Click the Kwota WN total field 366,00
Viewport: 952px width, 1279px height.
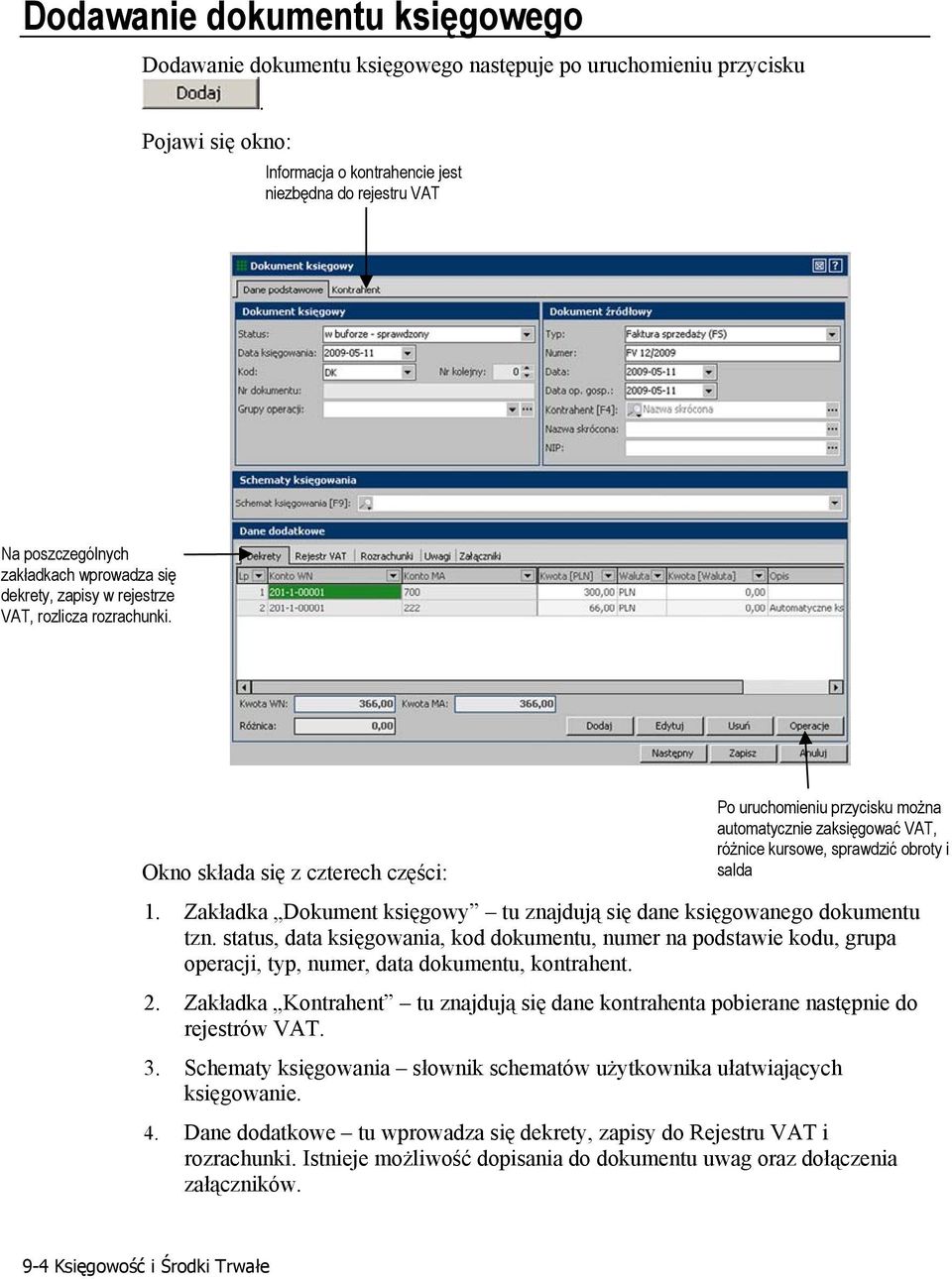pyautogui.click(x=345, y=704)
